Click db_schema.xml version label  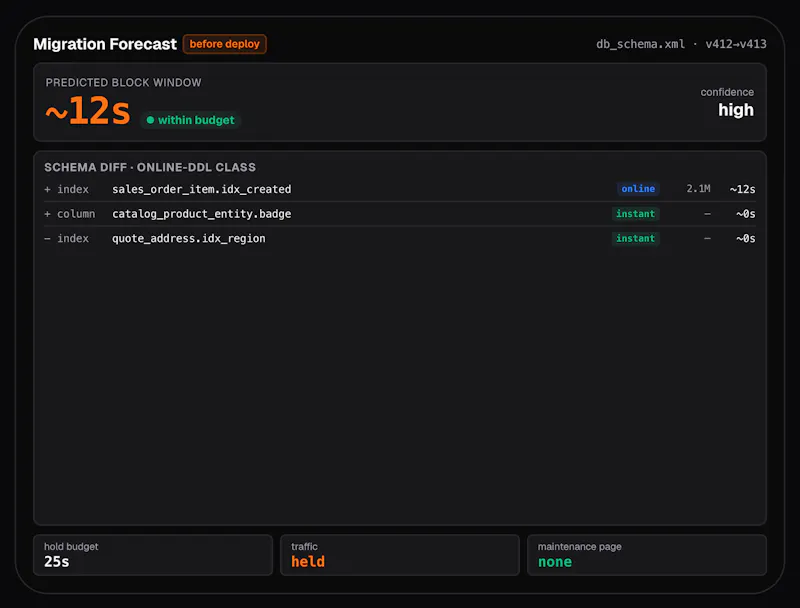[681, 44]
